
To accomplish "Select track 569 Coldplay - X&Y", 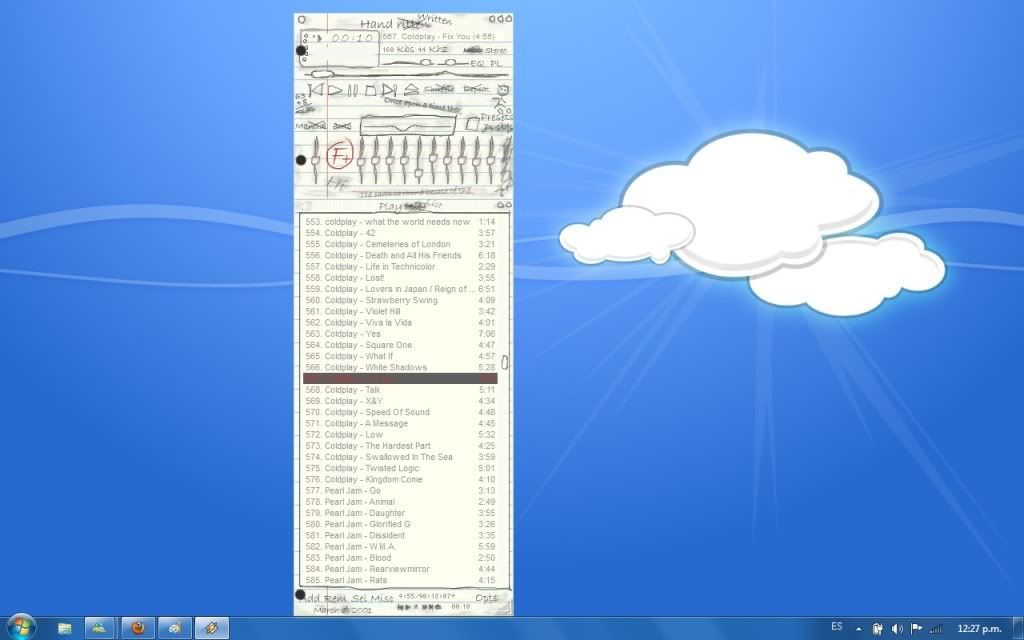I will (400, 401).
